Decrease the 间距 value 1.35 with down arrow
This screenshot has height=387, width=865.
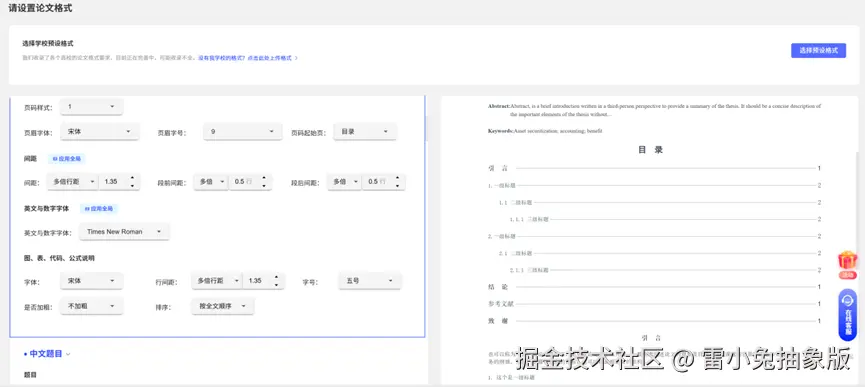pyautogui.click(x=132, y=186)
